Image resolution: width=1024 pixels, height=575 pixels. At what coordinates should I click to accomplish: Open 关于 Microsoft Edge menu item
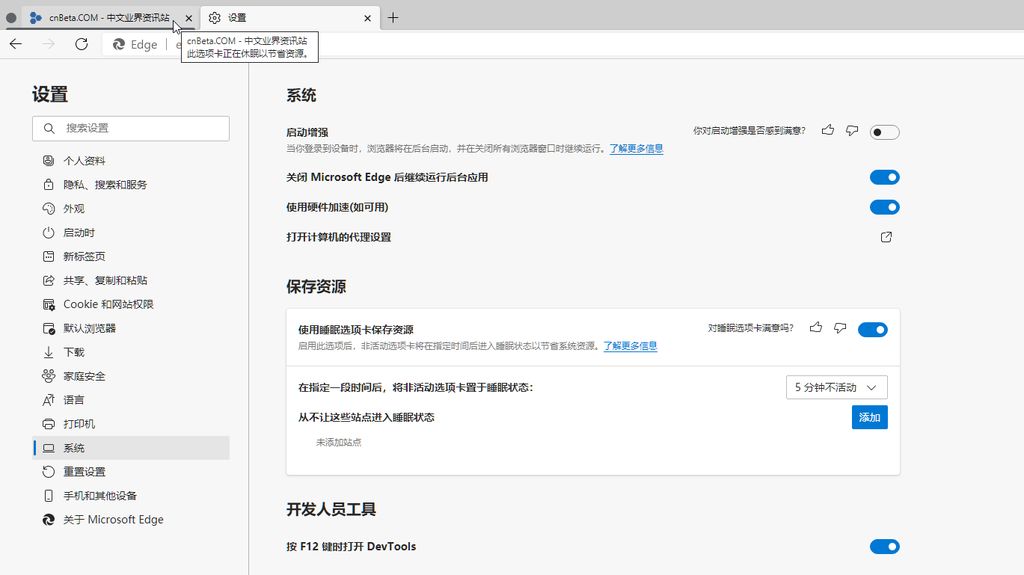point(113,520)
